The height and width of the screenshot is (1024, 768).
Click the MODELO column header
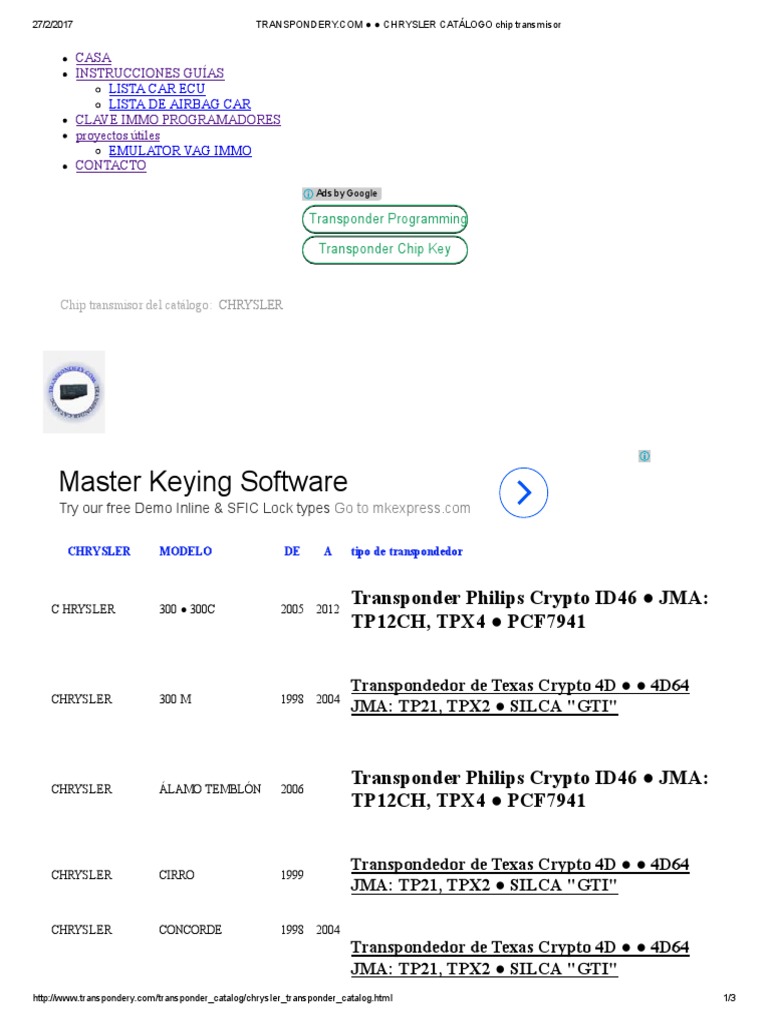185,551
